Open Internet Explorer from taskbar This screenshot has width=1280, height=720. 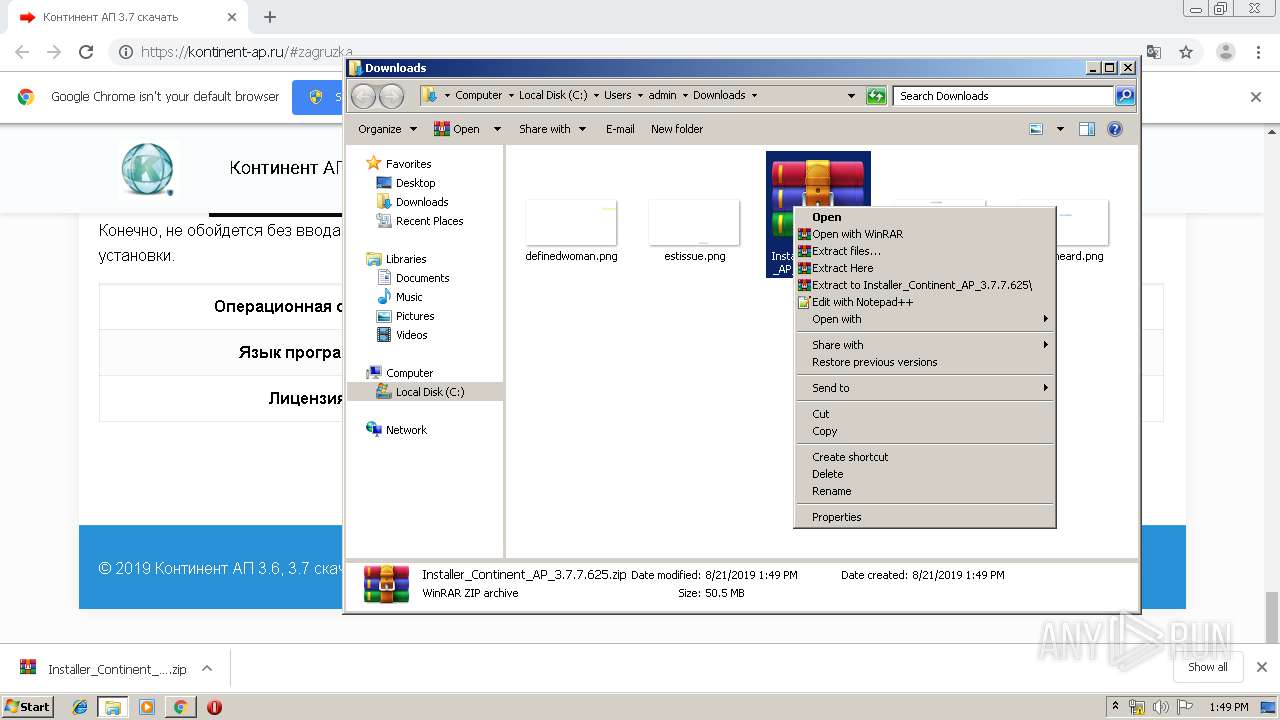tap(80, 707)
